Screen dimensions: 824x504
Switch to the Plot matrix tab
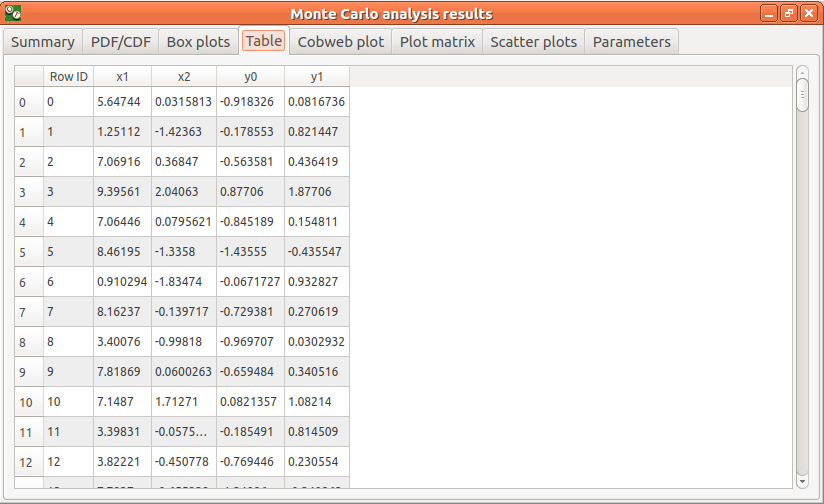436,42
